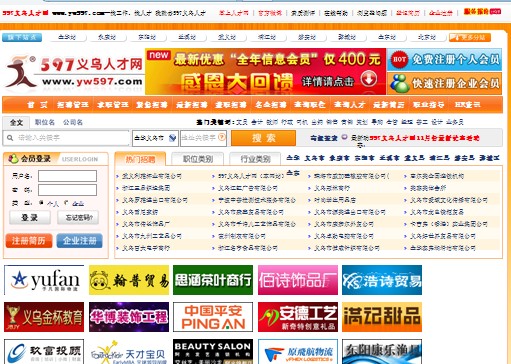511x364 pixels.
Task: Click the purple icon beside 高级搜索
Action: [x=344, y=137]
